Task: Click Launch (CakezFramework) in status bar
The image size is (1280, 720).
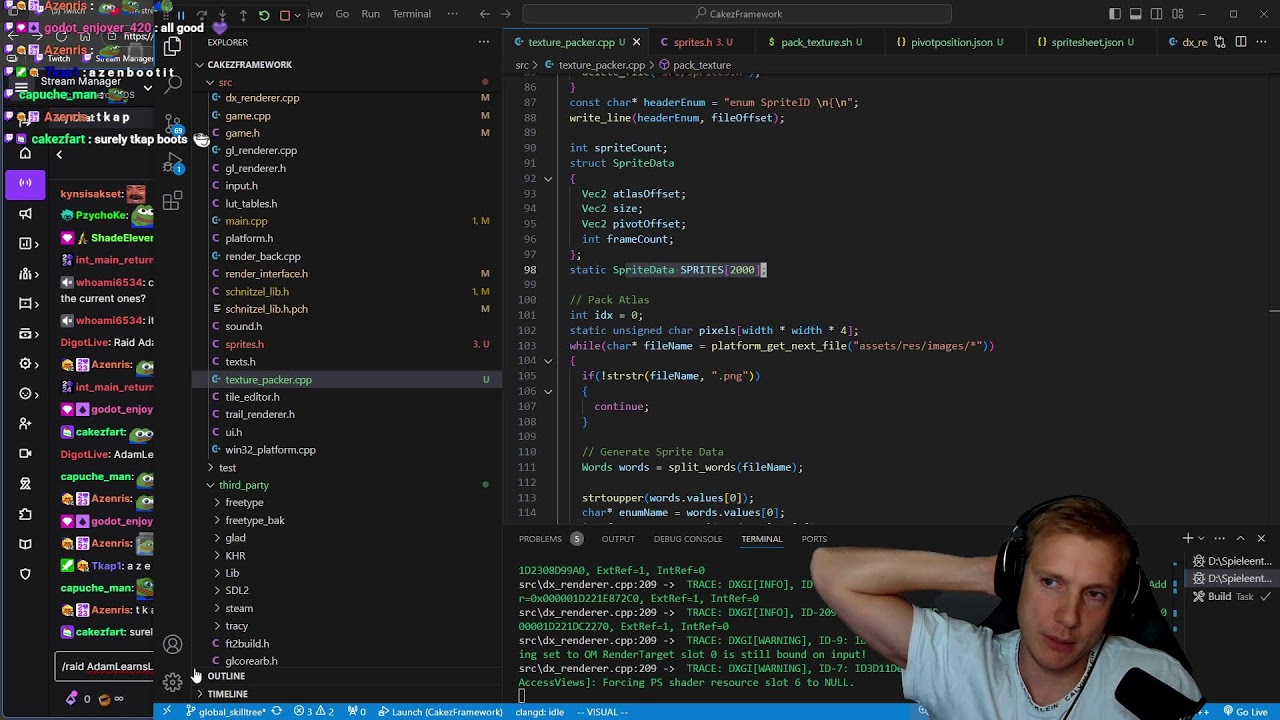Action: pos(440,712)
